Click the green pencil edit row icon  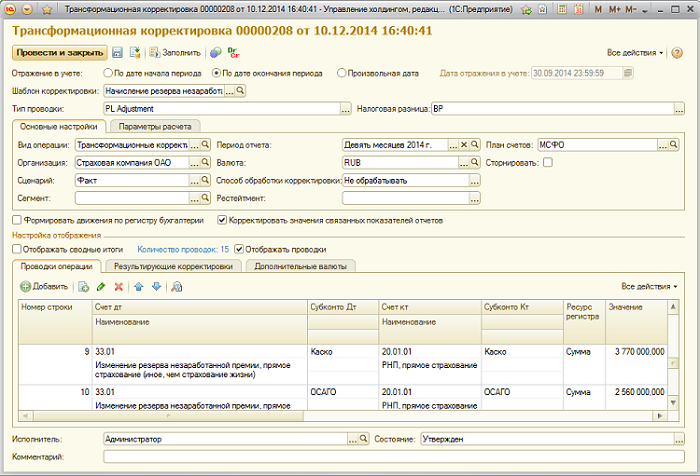click(x=101, y=286)
